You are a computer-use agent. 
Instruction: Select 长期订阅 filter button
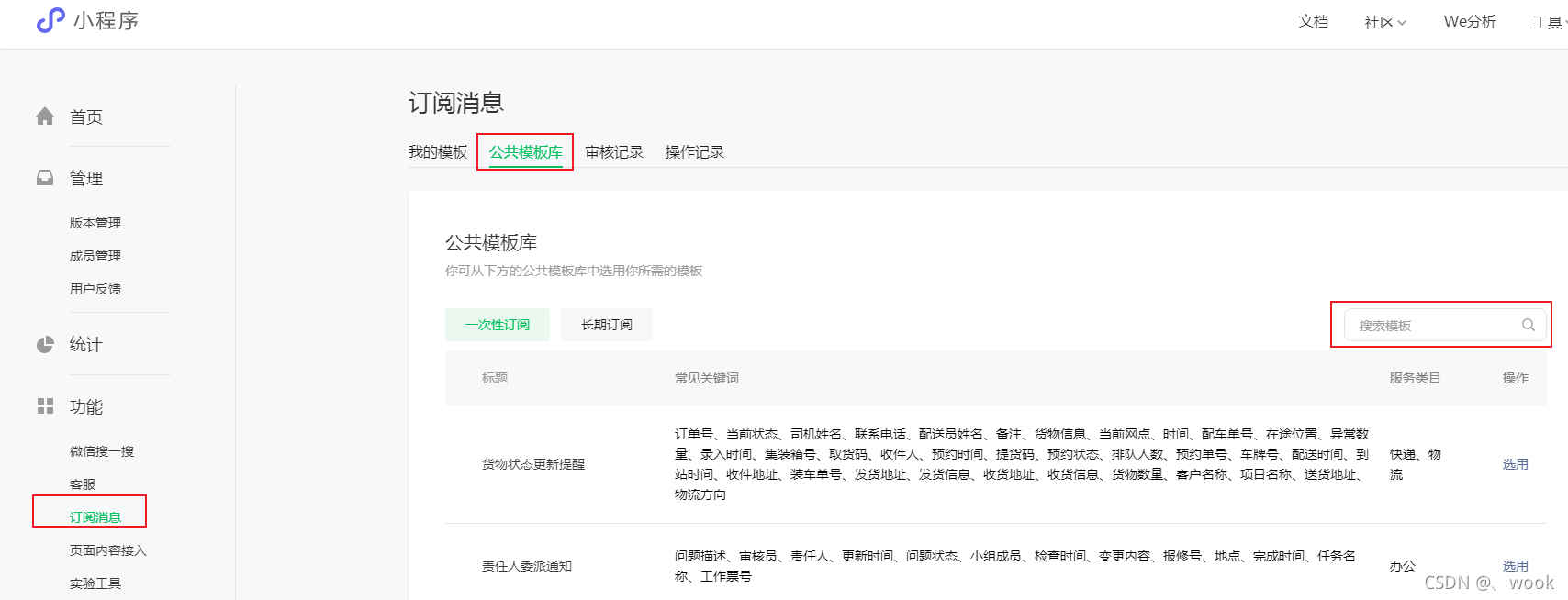(607, 325)
